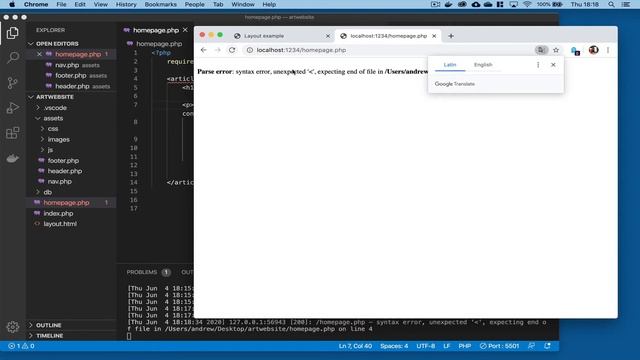Open the Wi-Fi menu bar icon

pyautogui.click(x=527, y=4)
